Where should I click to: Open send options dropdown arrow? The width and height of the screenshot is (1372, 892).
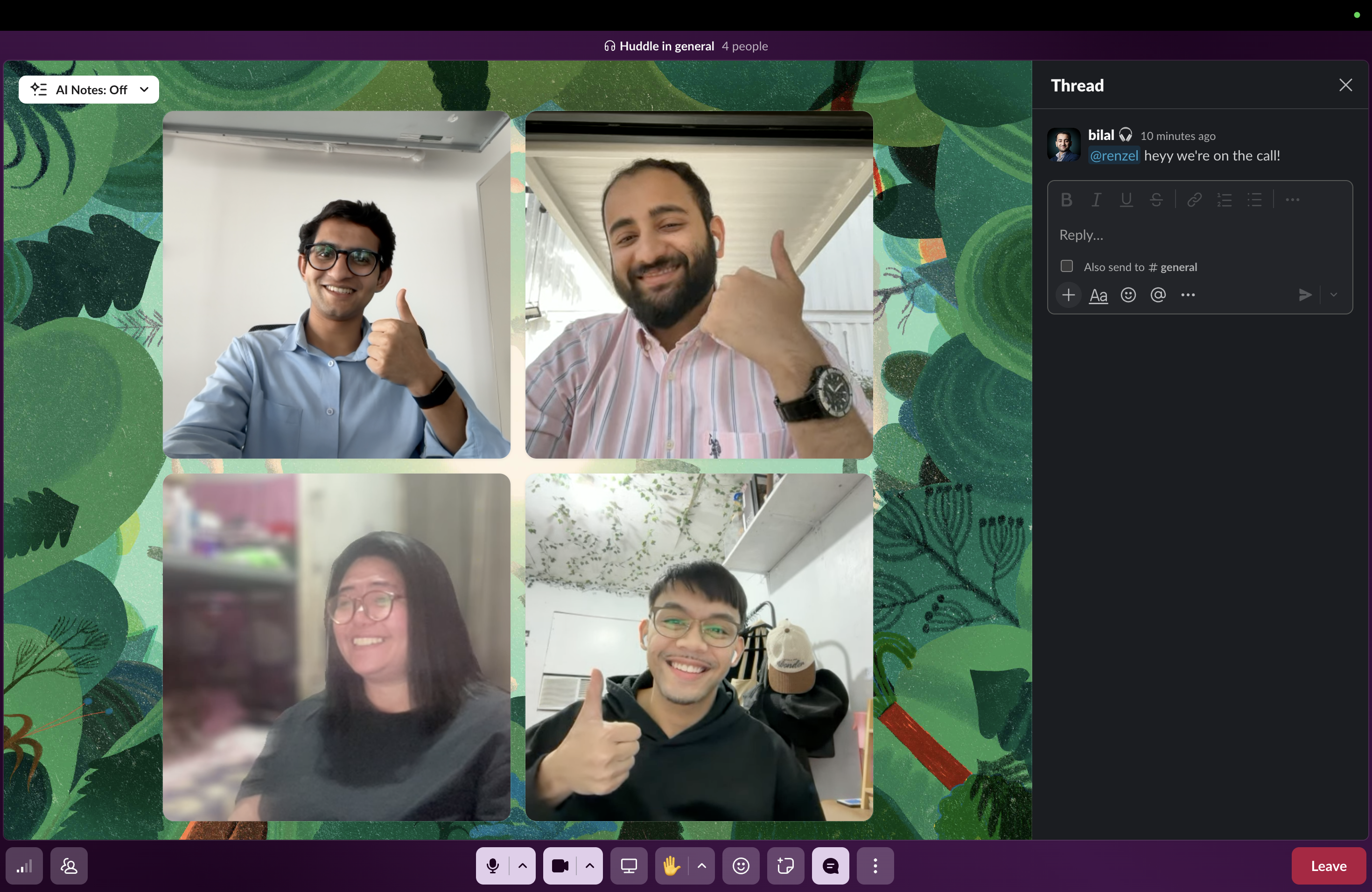(x=1333, y=295)
